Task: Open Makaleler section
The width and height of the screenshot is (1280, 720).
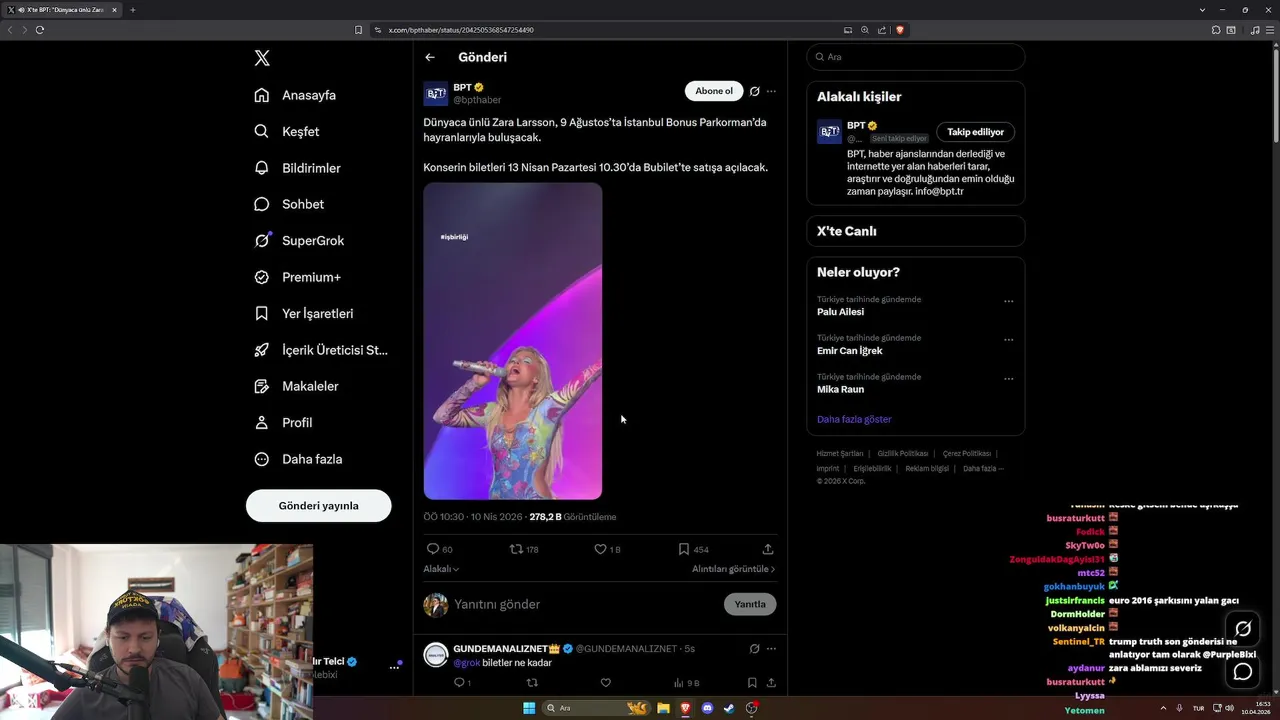Action: [296, 386]
